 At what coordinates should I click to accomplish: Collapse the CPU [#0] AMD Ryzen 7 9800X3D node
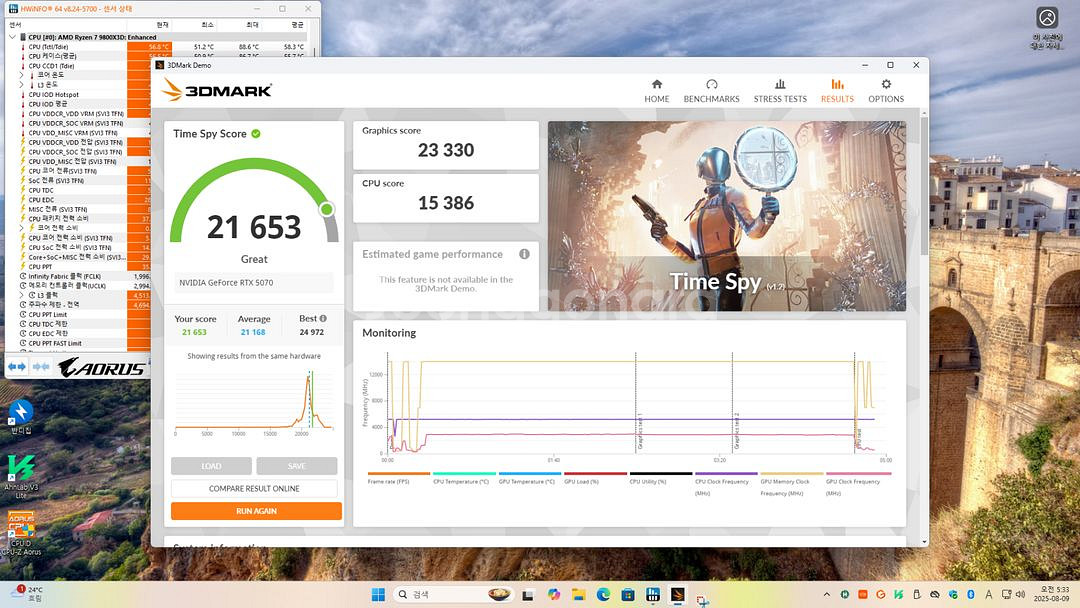click(12, 37)
